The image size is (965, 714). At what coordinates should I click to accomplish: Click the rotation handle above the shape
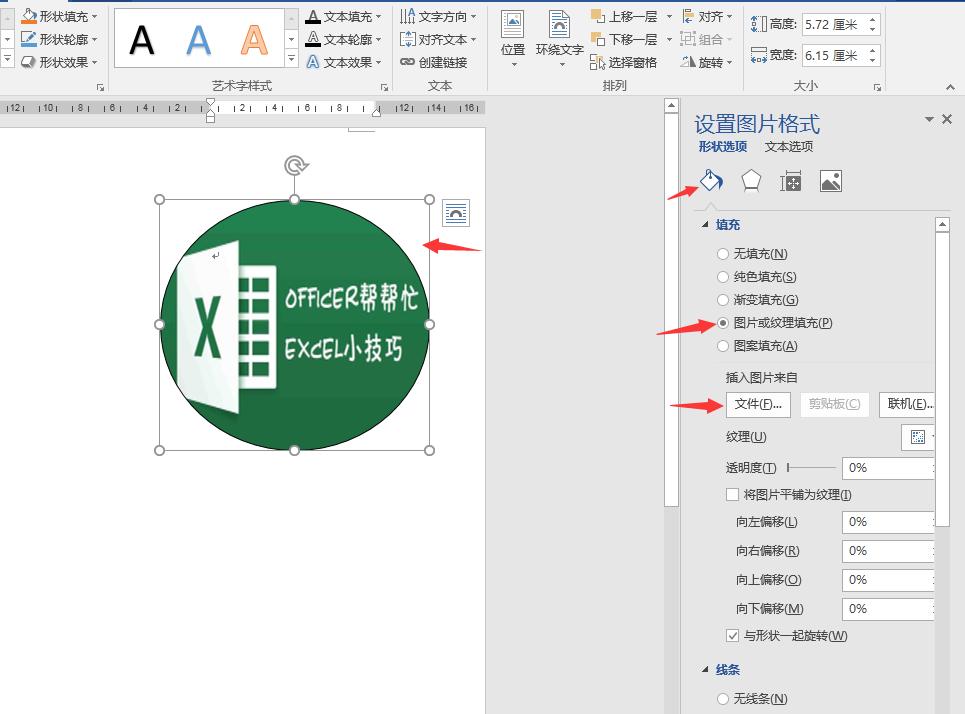(x=295, y=165)
